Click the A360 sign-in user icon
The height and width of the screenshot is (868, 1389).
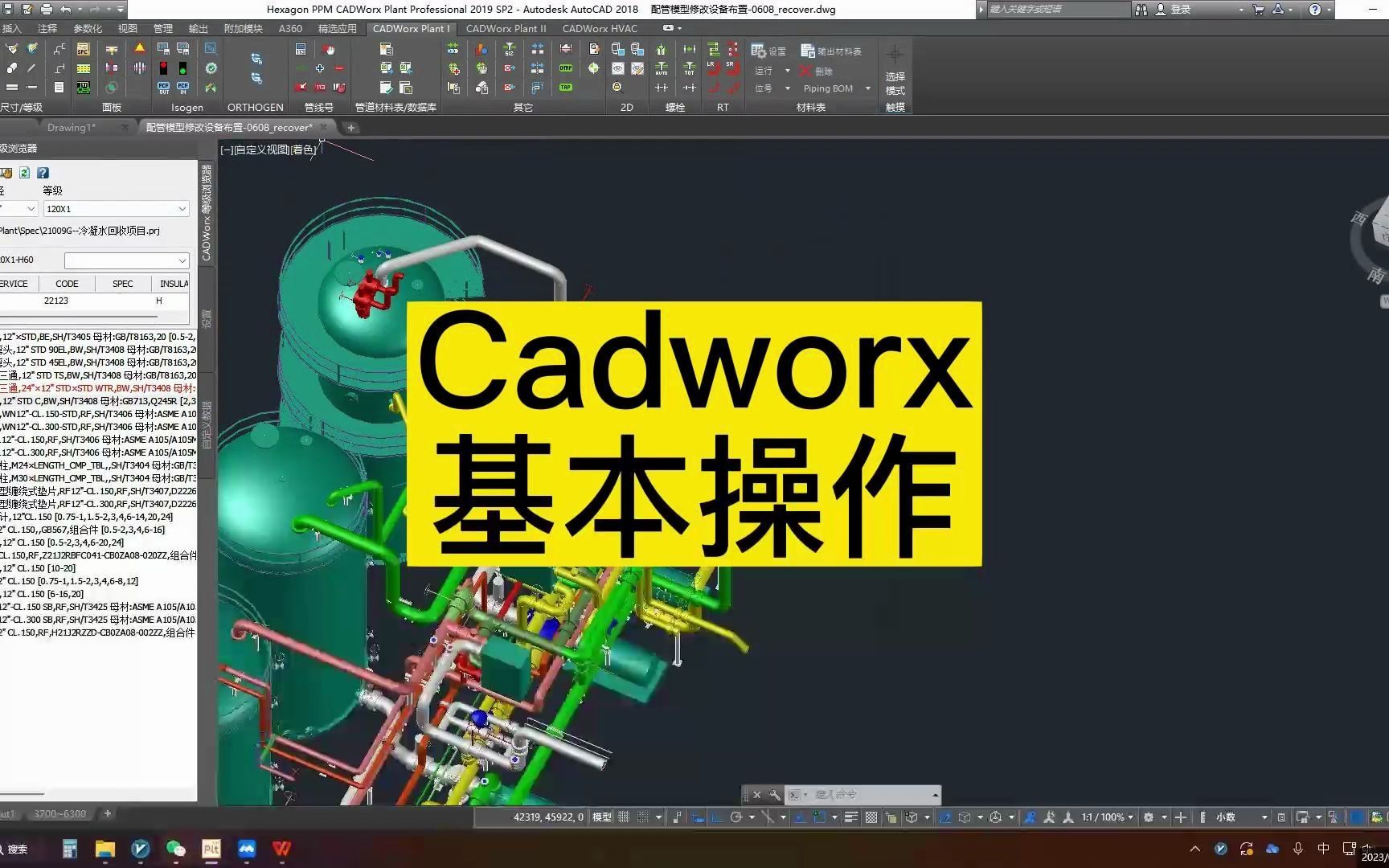pyautogui.click(x=1161, y=10)
